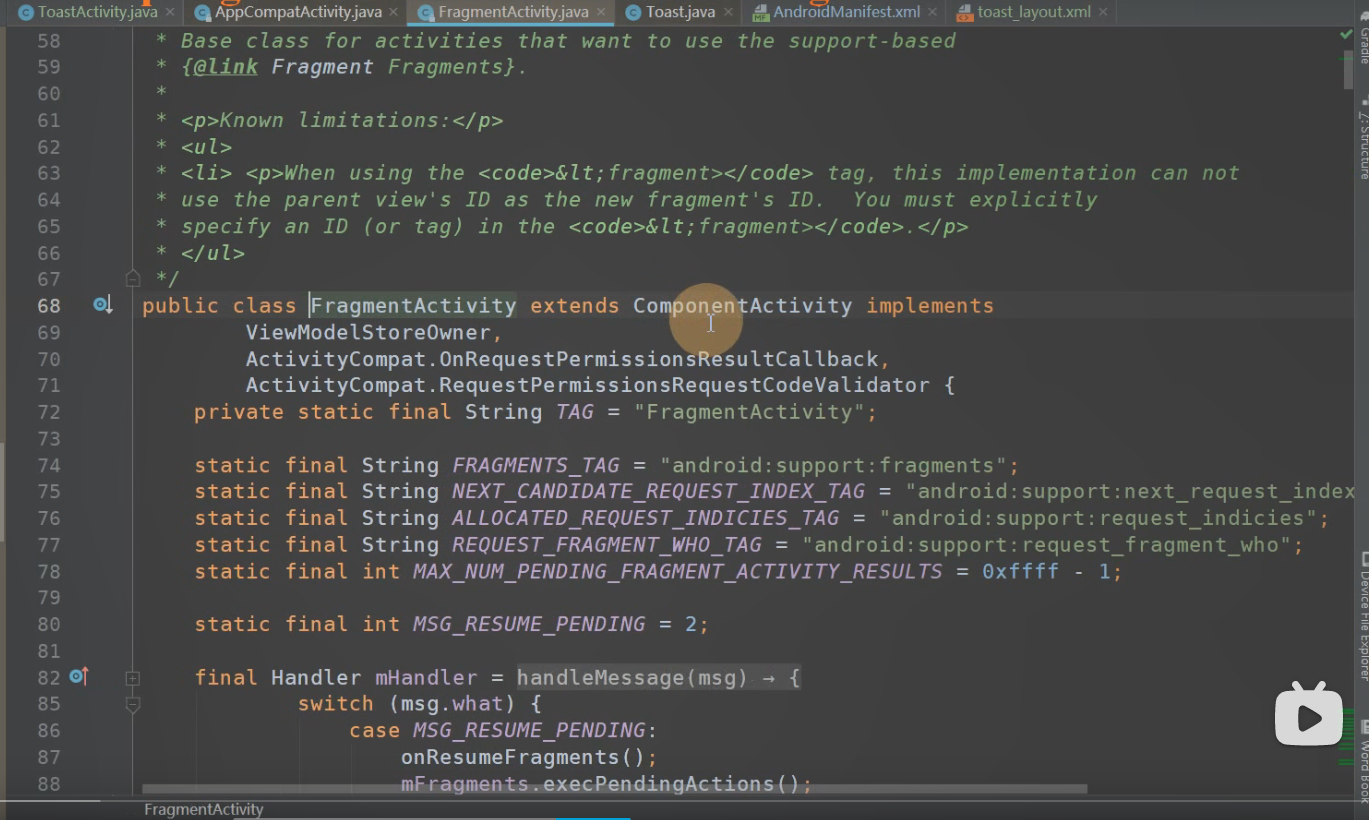The width and height of the screenshot is (1369, 820).
Task: Click FRAGMENTS_TAG constant on line 74
Action: point(536,465)
